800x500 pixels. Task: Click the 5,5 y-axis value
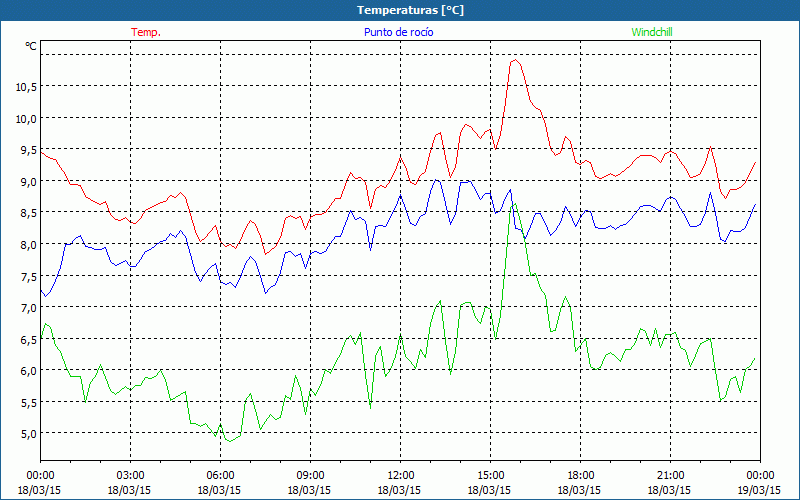pyautogui.click(x=29, y=402)
